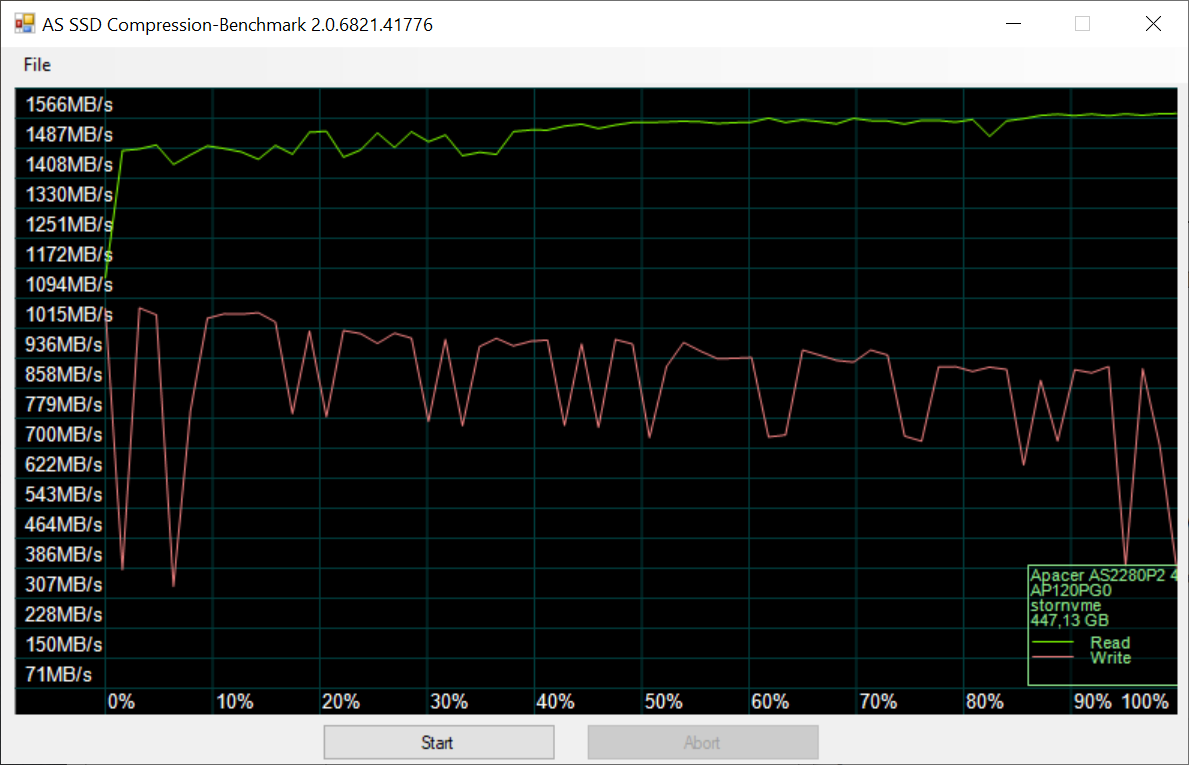1189x765 pixels.
Task: Maximize the benchmark window
Action: coord(1082,24)
